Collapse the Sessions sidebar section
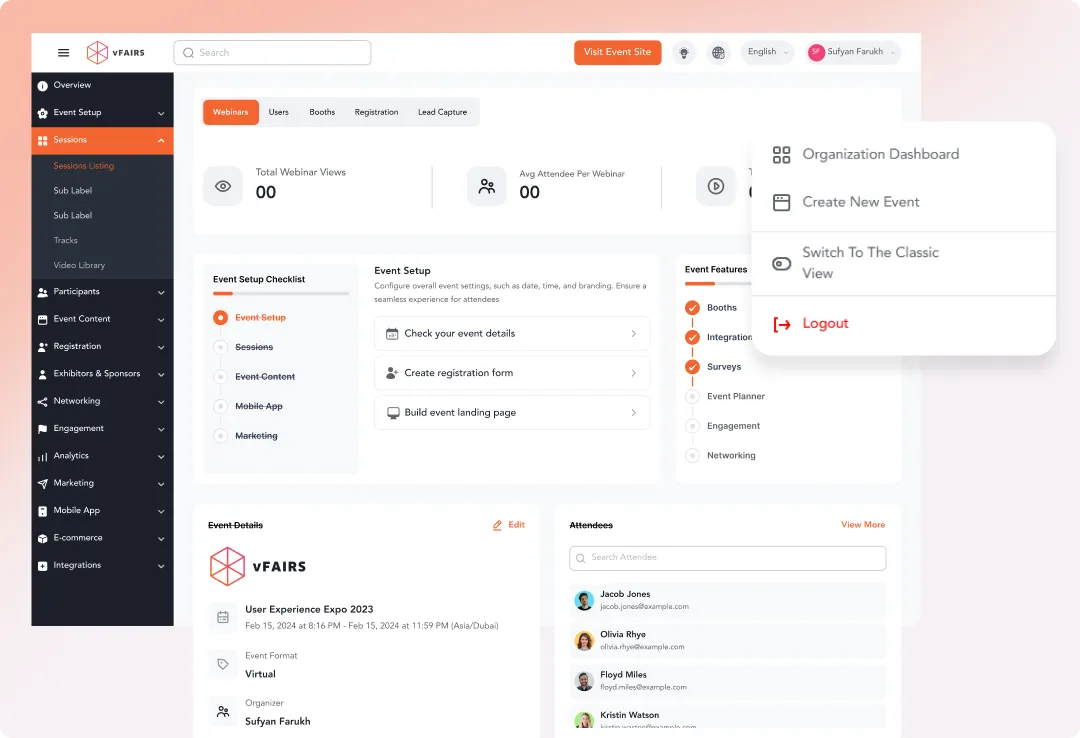The image size is (1080, 738). coord(161,140)
